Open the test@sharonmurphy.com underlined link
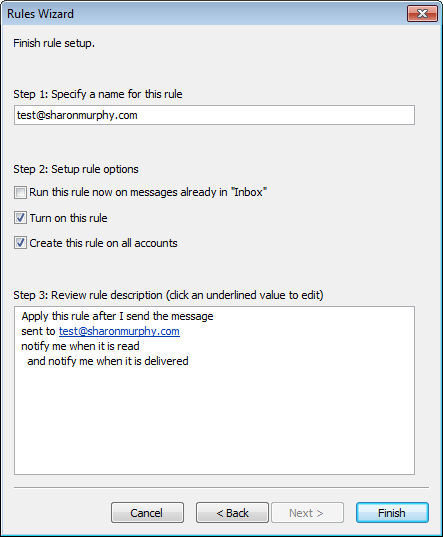This screenshot has height=537, width=443. click(x=119, y=331)
